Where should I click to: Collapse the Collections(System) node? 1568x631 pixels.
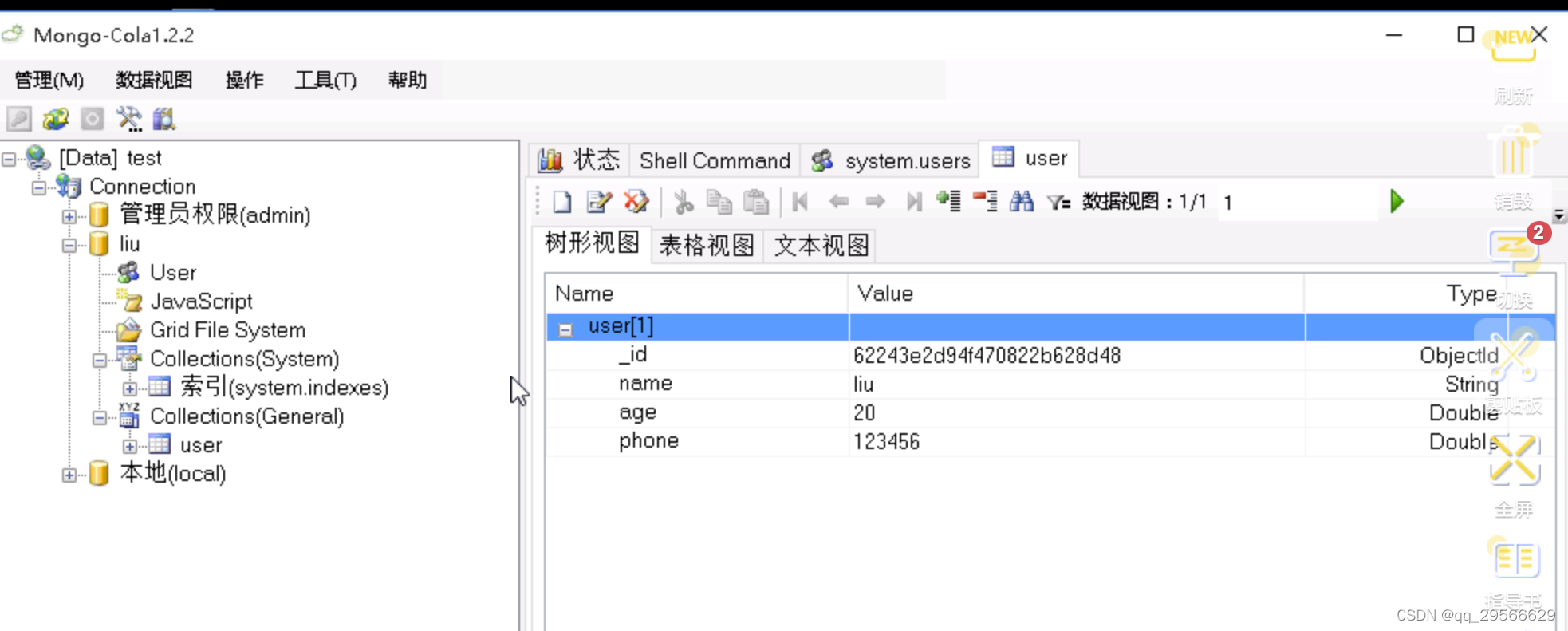pos(100,361)
